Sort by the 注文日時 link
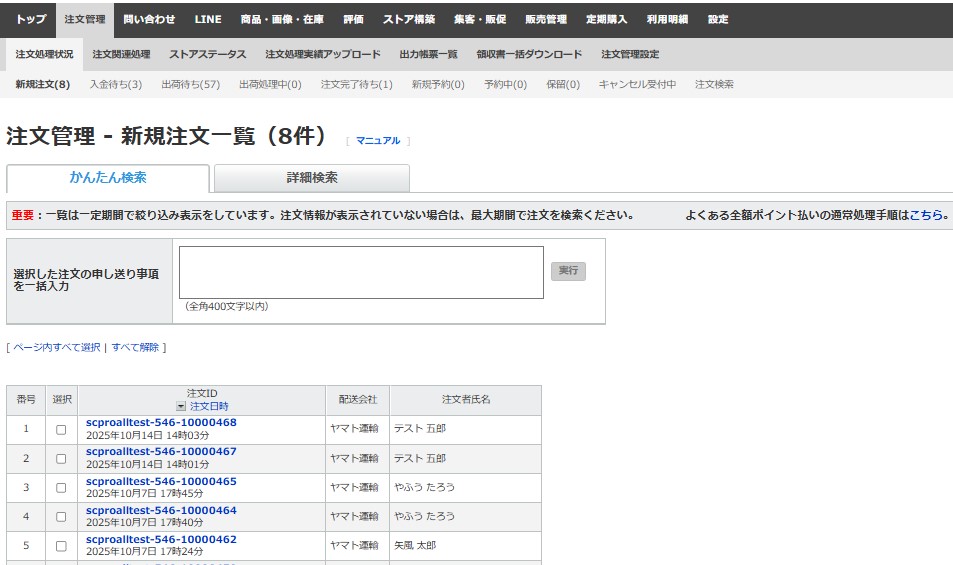 209,407
